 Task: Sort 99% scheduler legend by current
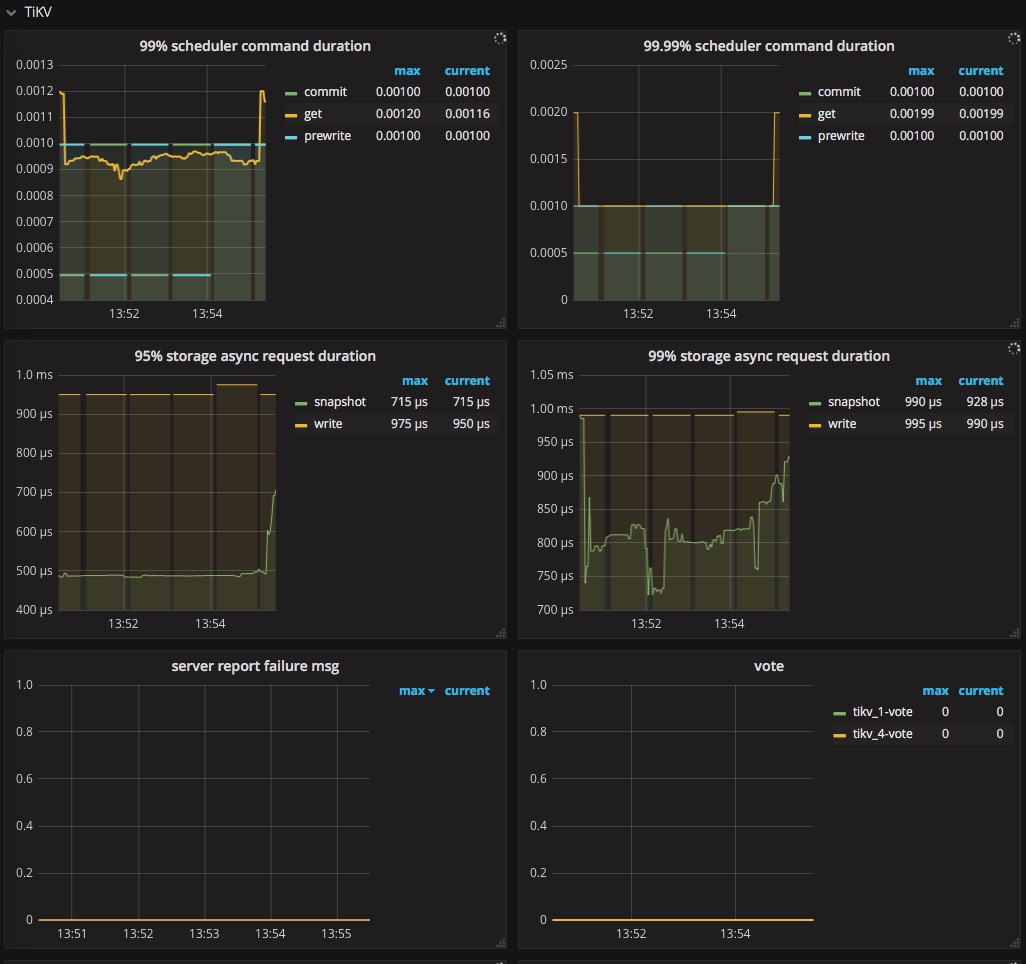pyautogui.click(x=467, y=71)
